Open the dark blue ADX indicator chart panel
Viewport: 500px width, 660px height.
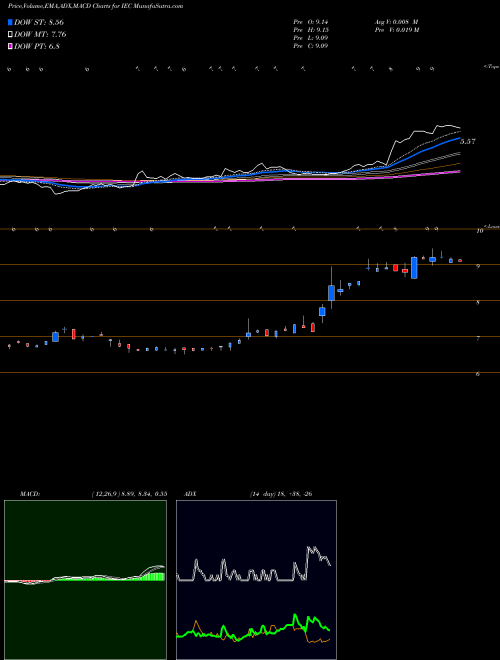[x=256, y=580]
